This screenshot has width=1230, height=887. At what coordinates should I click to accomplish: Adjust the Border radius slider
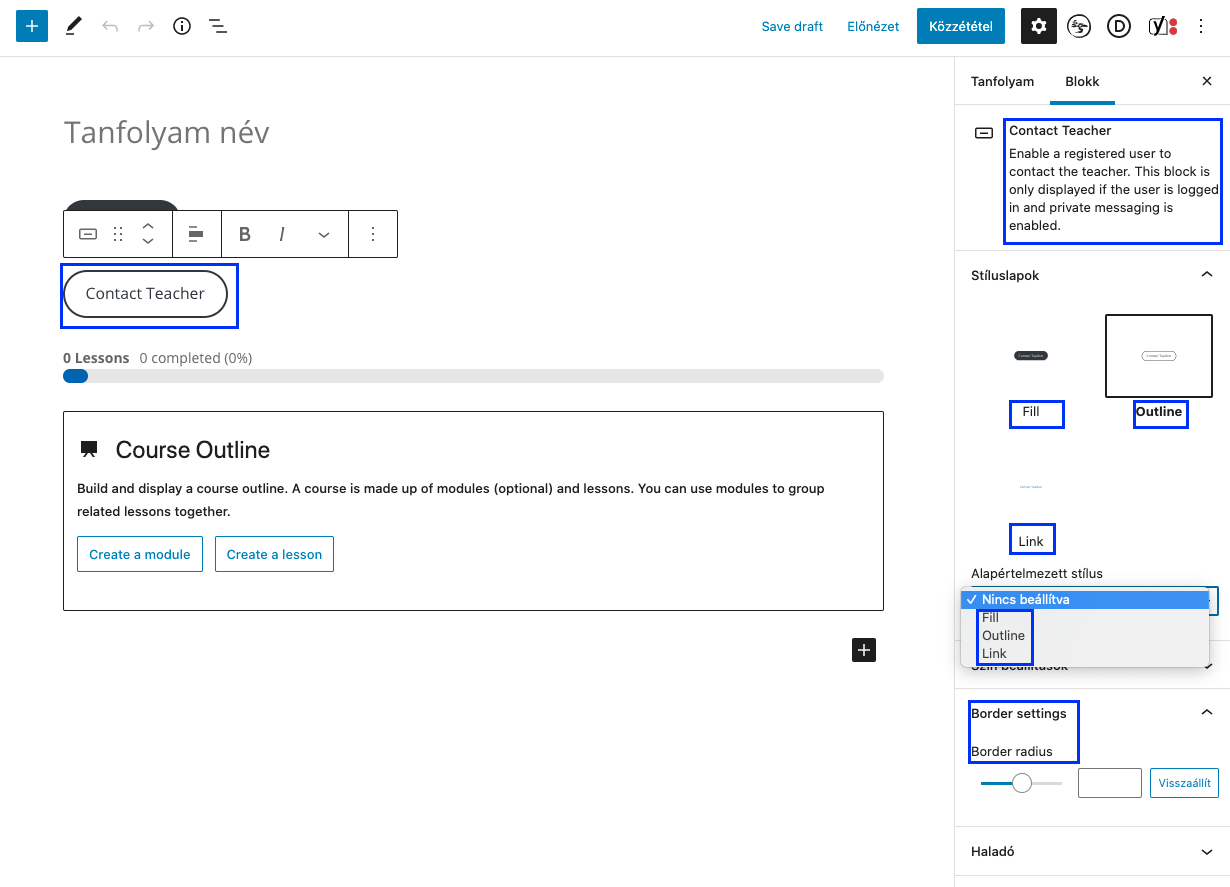1021,785
